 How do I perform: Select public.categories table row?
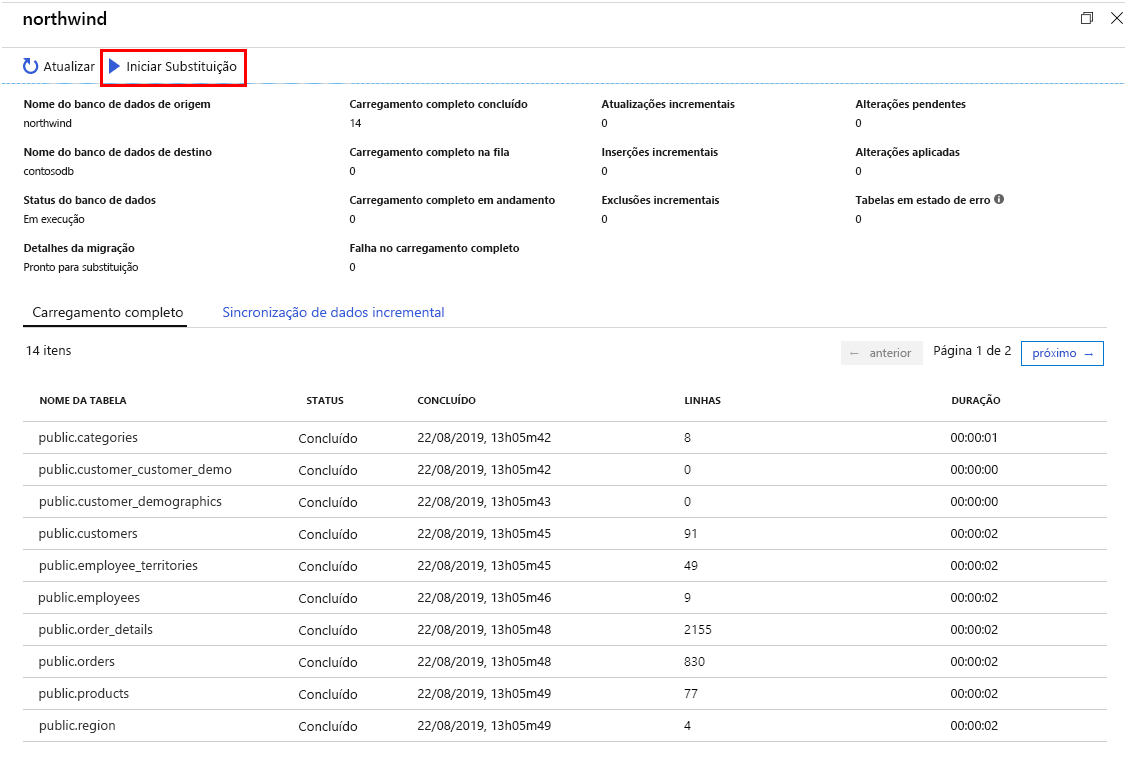click(x=565, y=438)
